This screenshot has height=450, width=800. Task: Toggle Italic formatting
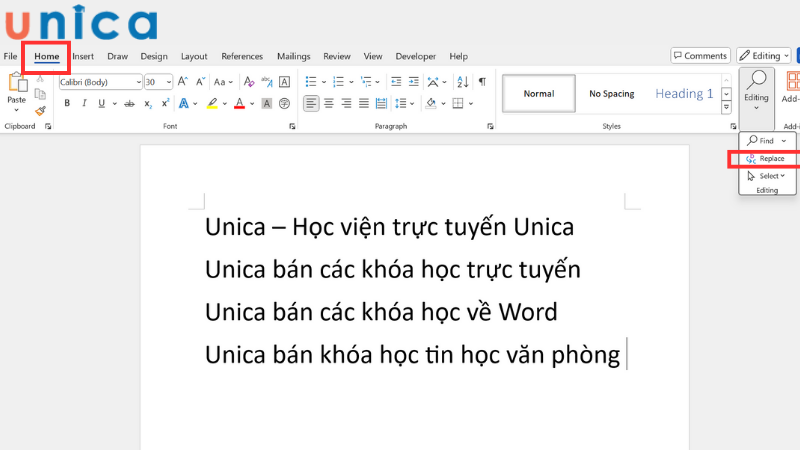coord(84,104)
